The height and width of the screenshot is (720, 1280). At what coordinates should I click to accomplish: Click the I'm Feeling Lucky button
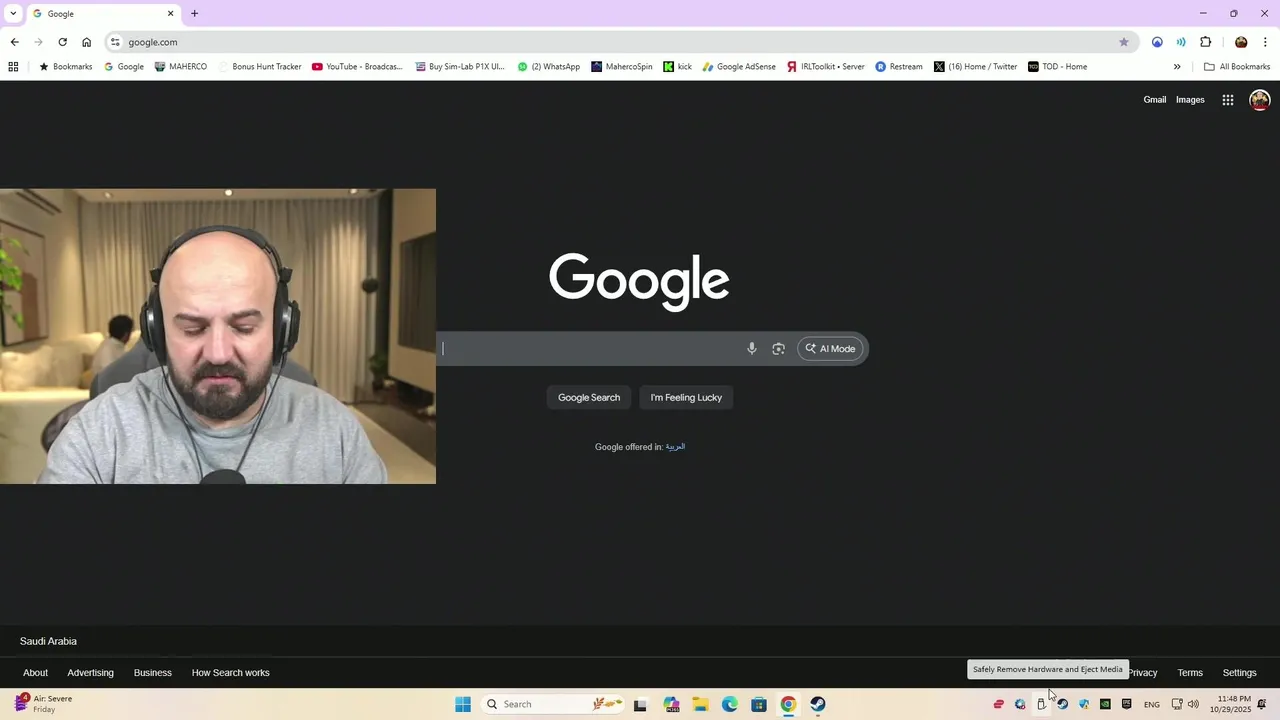[x=686, y=398]
